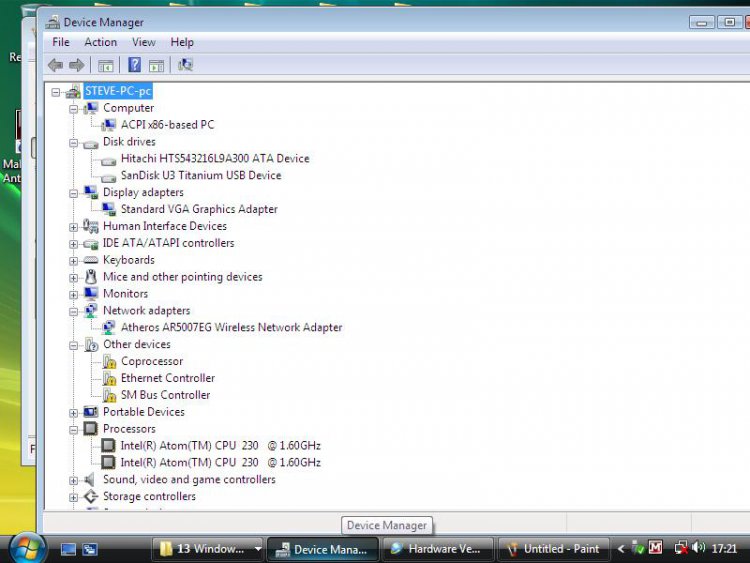Click Scan for hardware changes icon
This screenshot has height=563, width=750.
[x=185, y=65]
